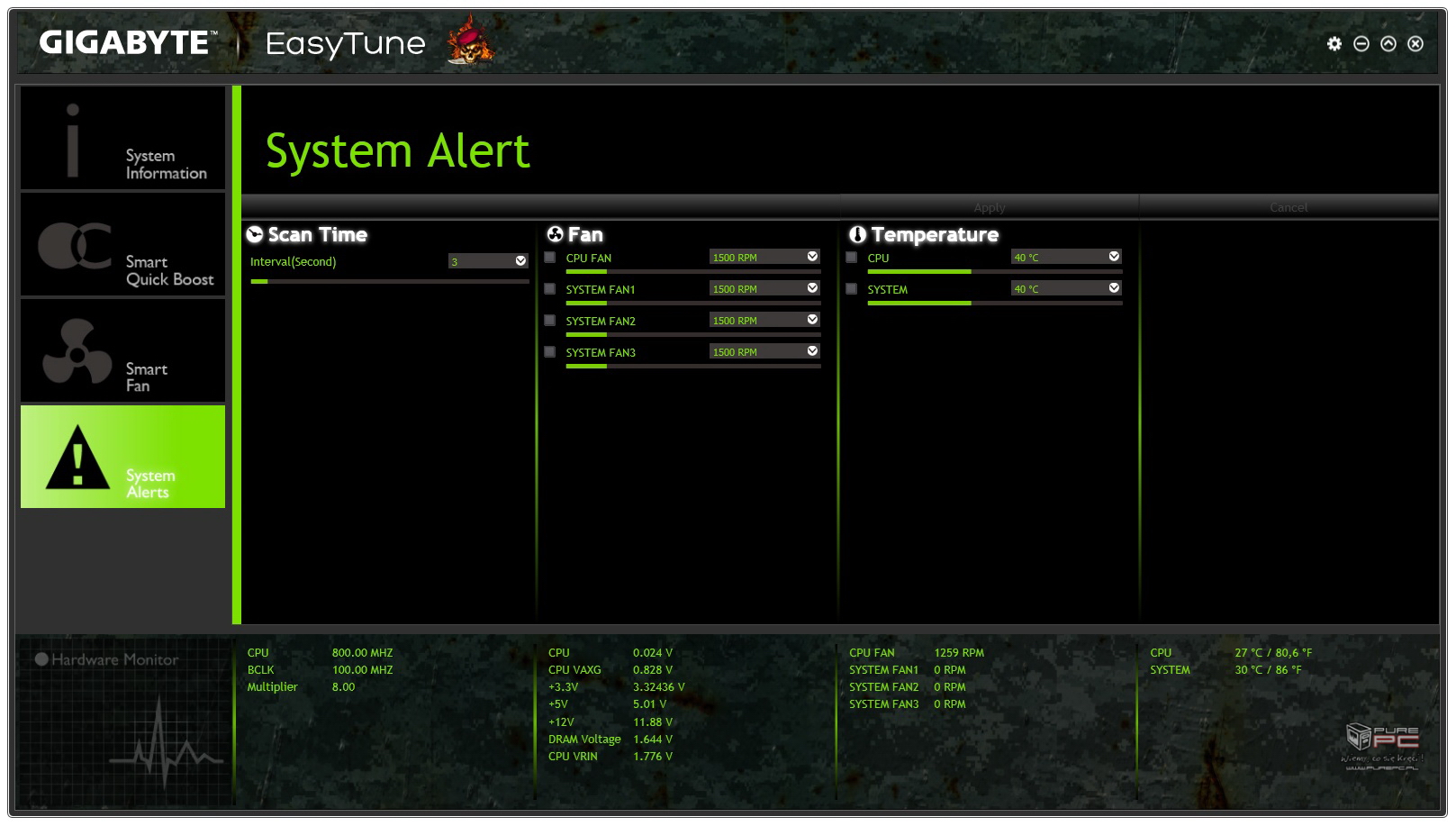Click the CPU FAN '1259 RPM' reading
The height and width of the screenshot is (826, 1456).
tap(959, 652)
